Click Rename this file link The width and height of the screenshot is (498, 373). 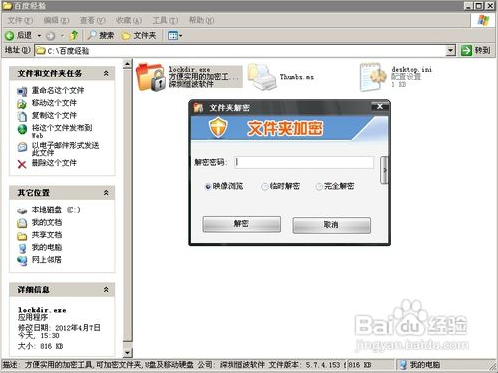pos(58,91)
